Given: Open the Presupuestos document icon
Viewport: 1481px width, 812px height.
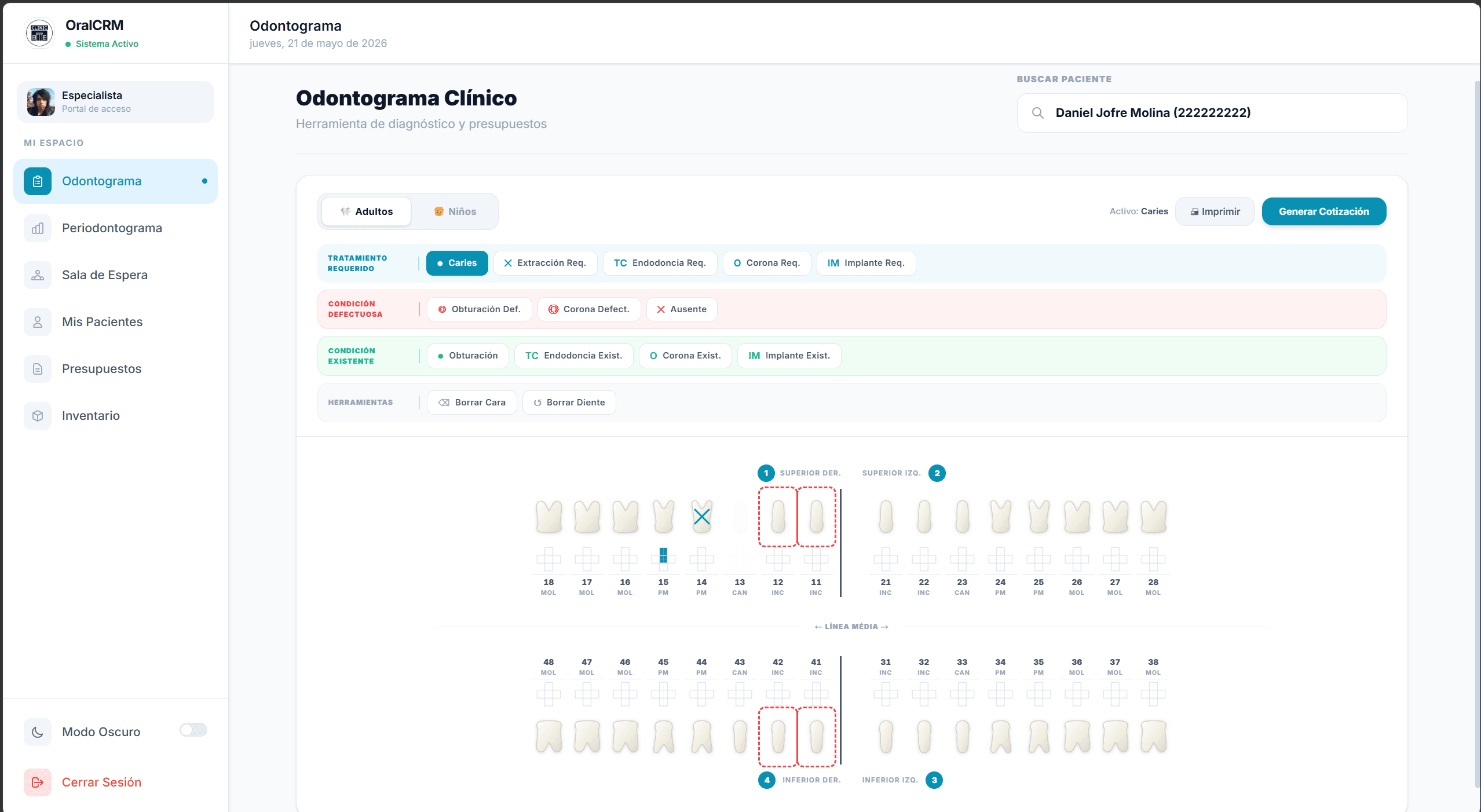Looking at the screenshot, I should (x=38, y=369).
